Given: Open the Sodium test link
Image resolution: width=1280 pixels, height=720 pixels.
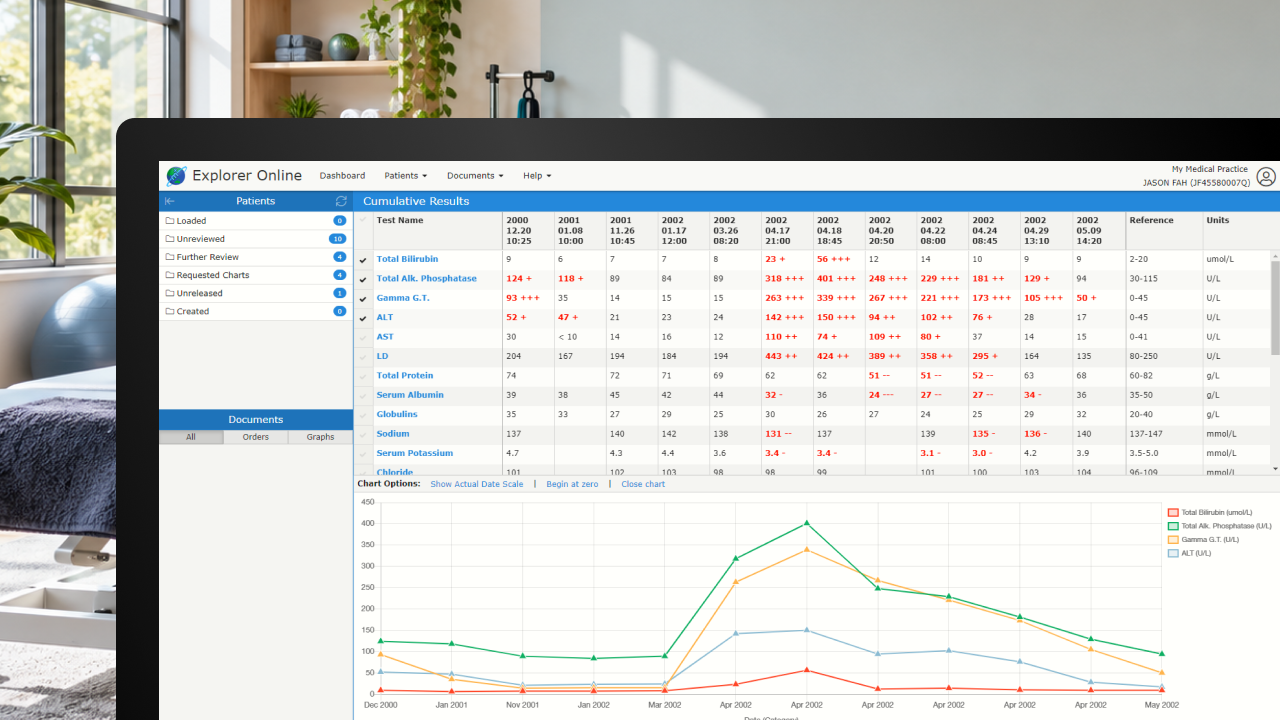Looking at the screenshot, I should tap(393, 434).
